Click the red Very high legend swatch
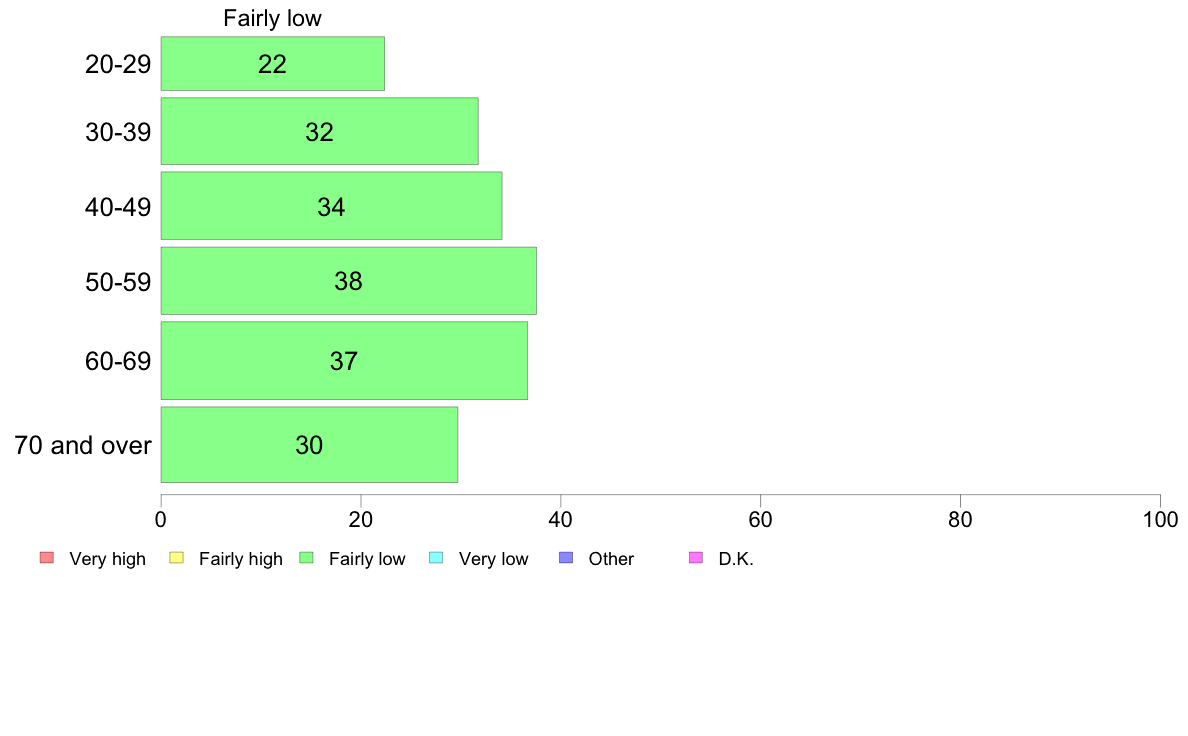The image size is (1188, 736). pos(47,558)
